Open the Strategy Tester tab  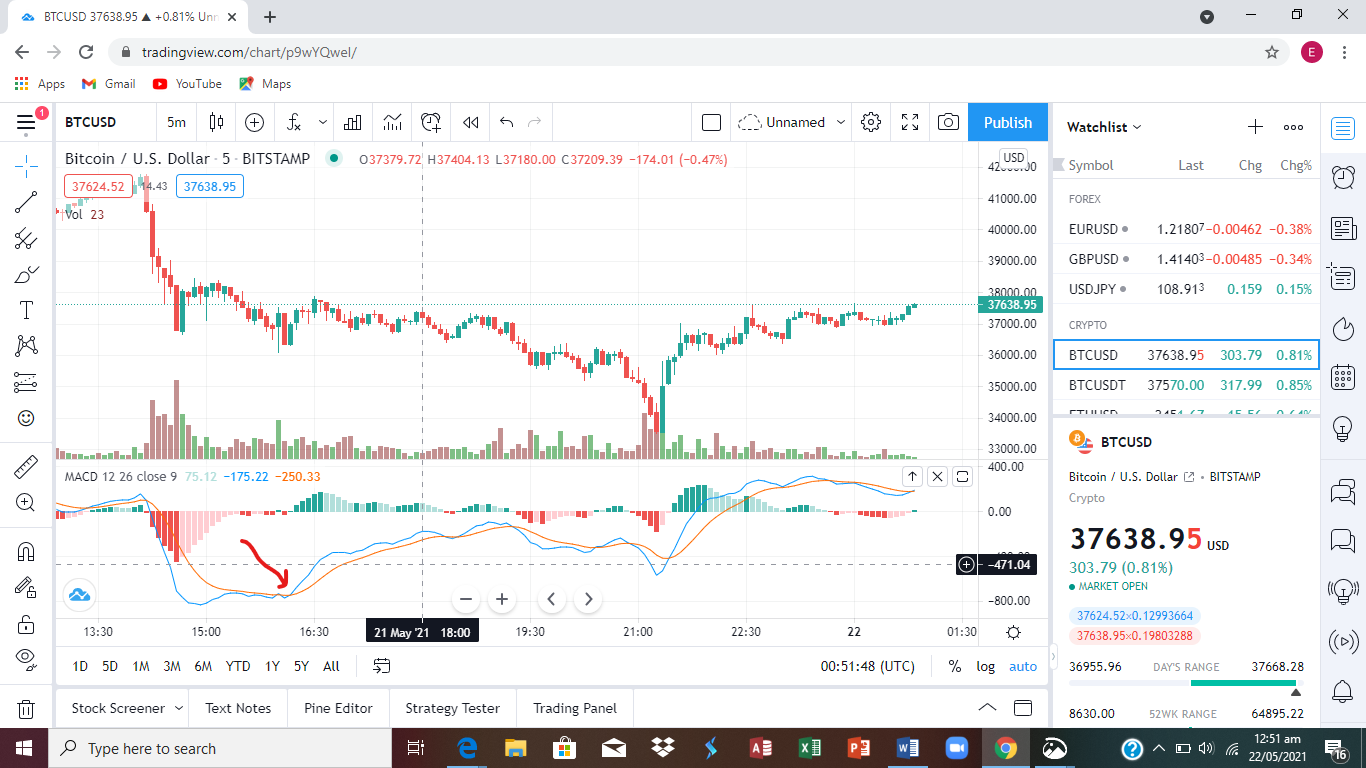[452, 708]
